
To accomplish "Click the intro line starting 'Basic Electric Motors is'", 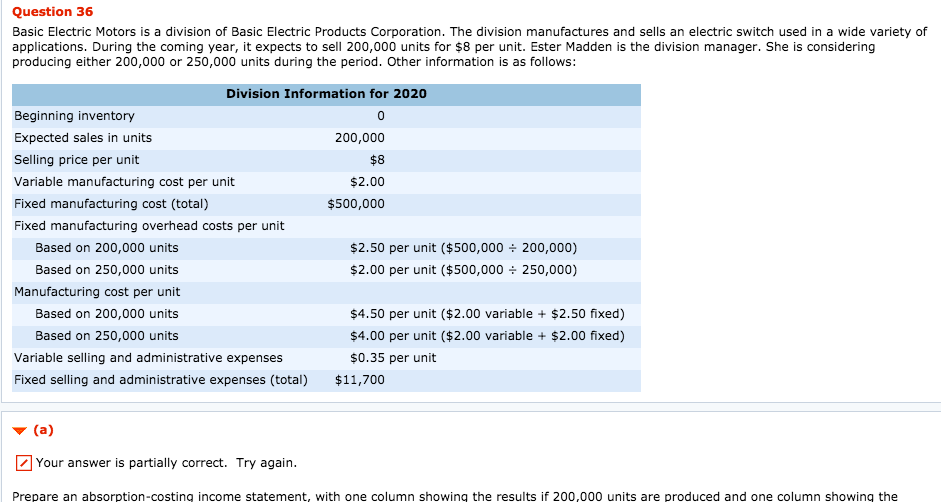I will tap(470, 32).
